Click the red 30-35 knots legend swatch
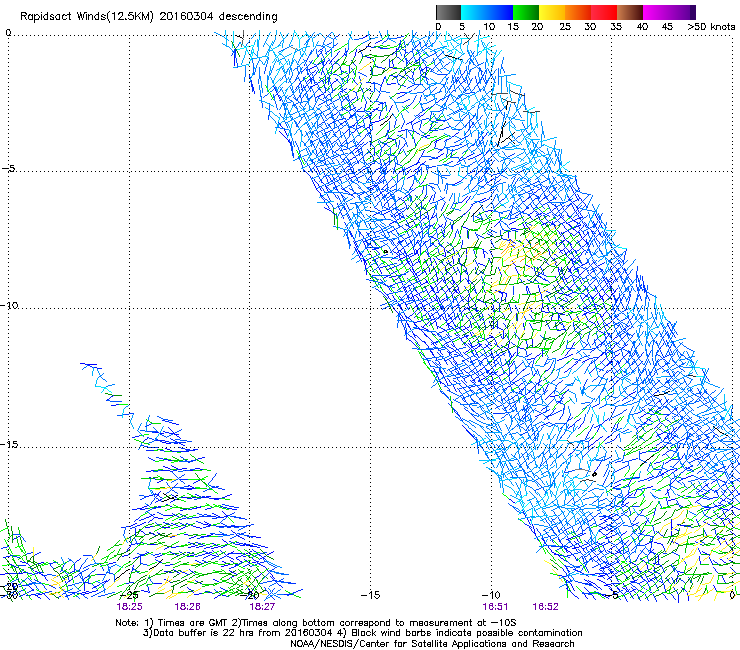 point(604,12)
